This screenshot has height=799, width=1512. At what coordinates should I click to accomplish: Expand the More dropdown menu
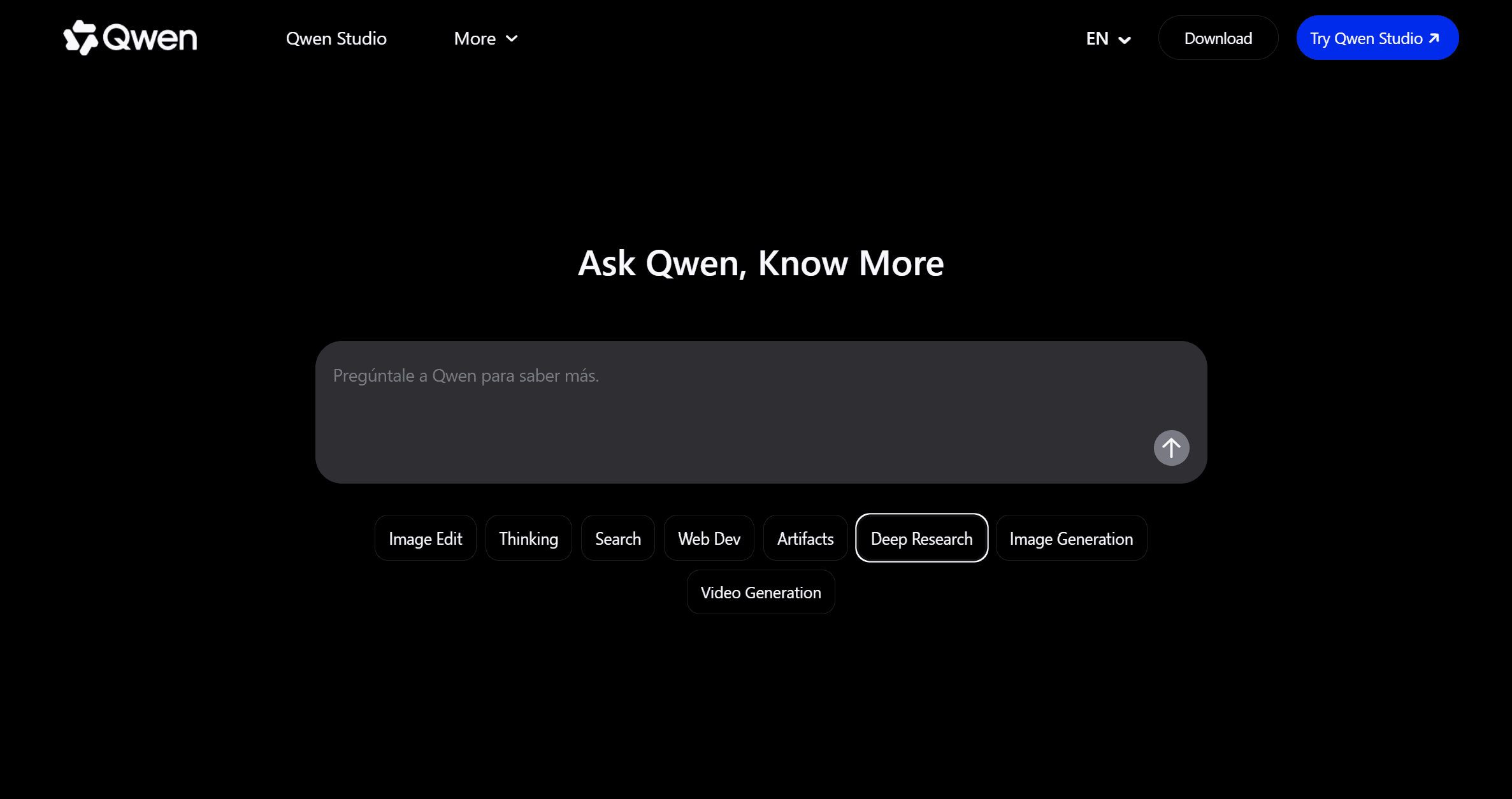point(486,38)
